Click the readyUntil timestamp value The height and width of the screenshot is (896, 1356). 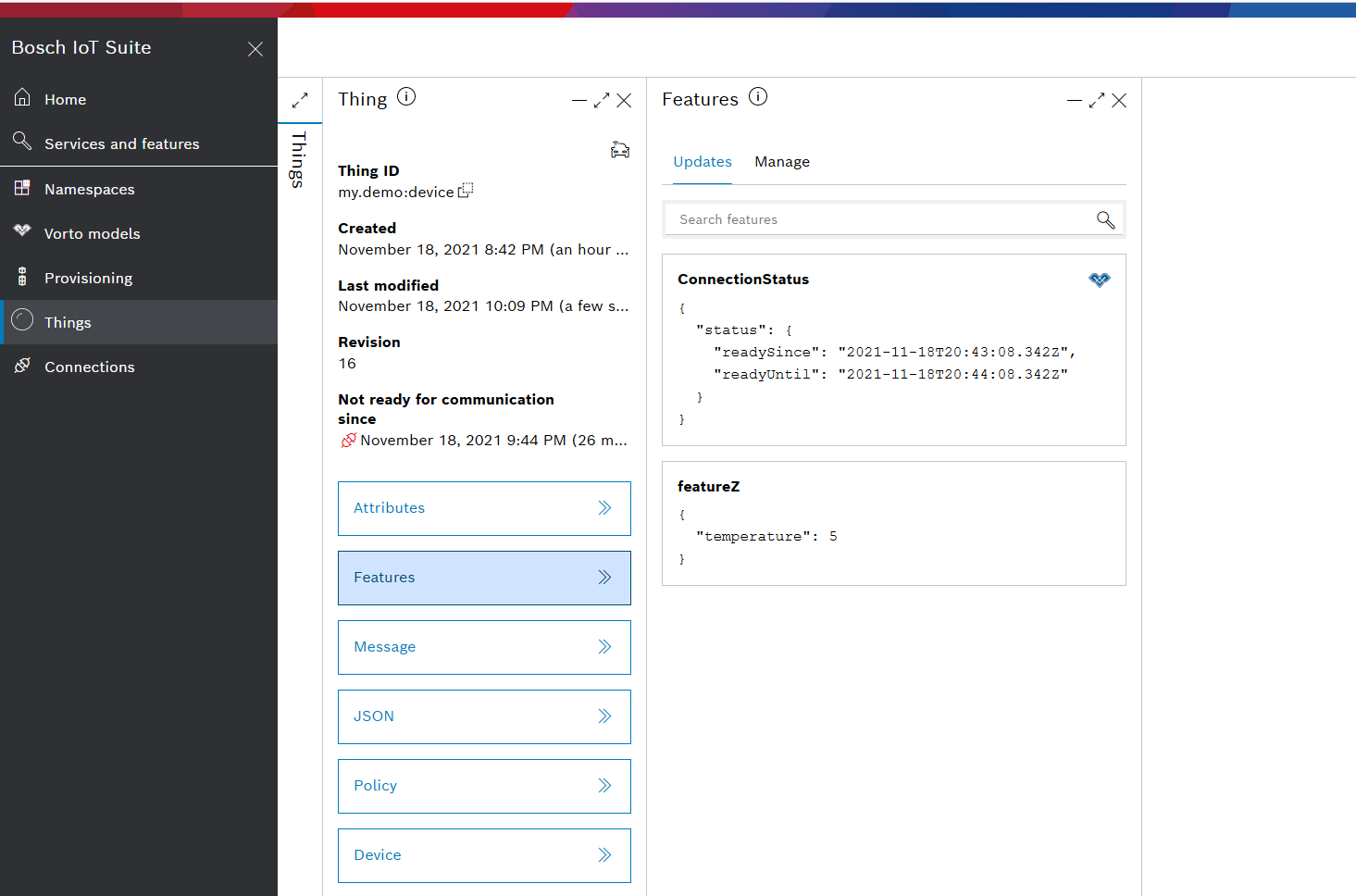click(x=953, y=374)
